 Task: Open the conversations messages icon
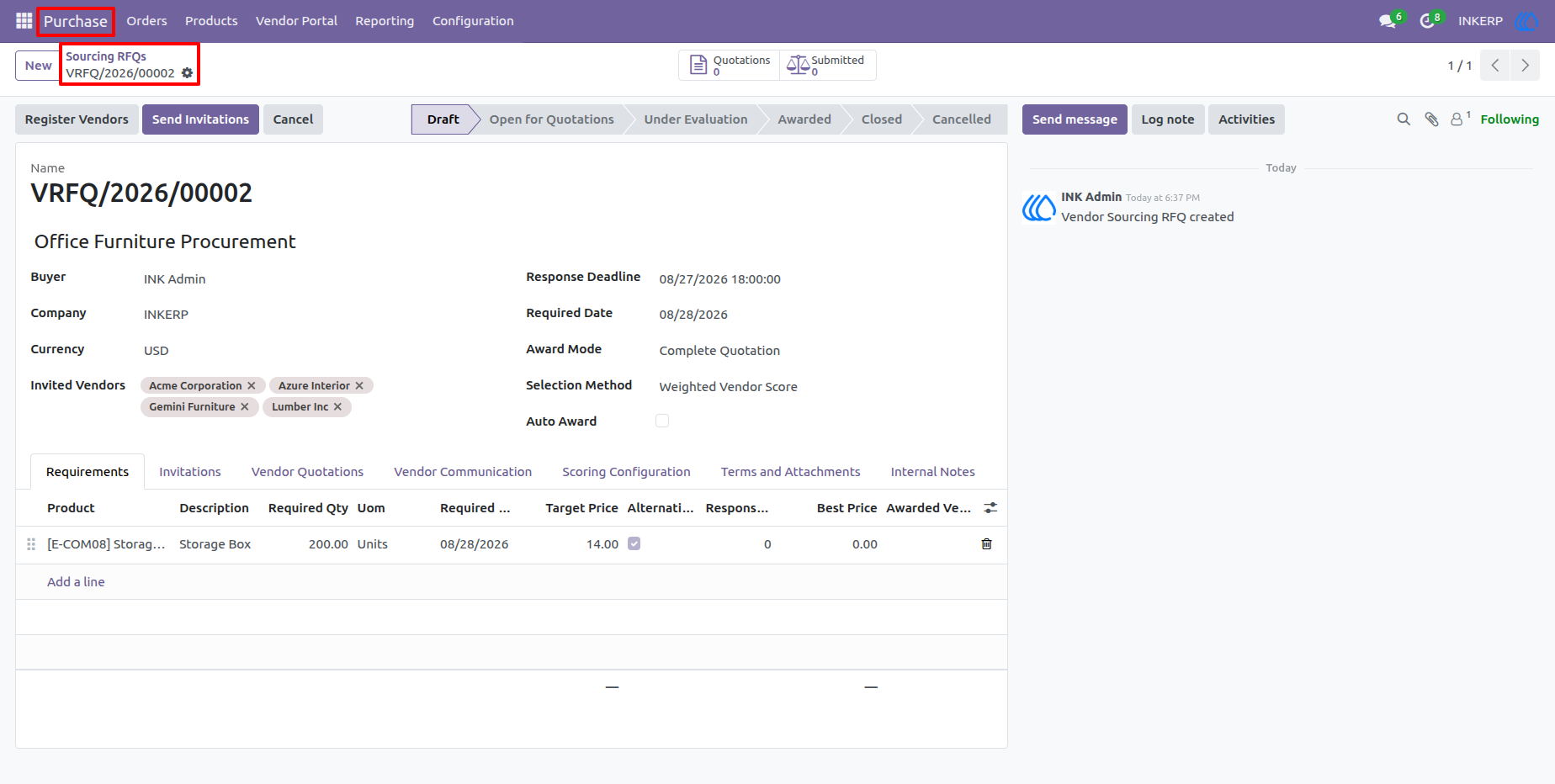pyautogui.click(x=1388, y=21)
